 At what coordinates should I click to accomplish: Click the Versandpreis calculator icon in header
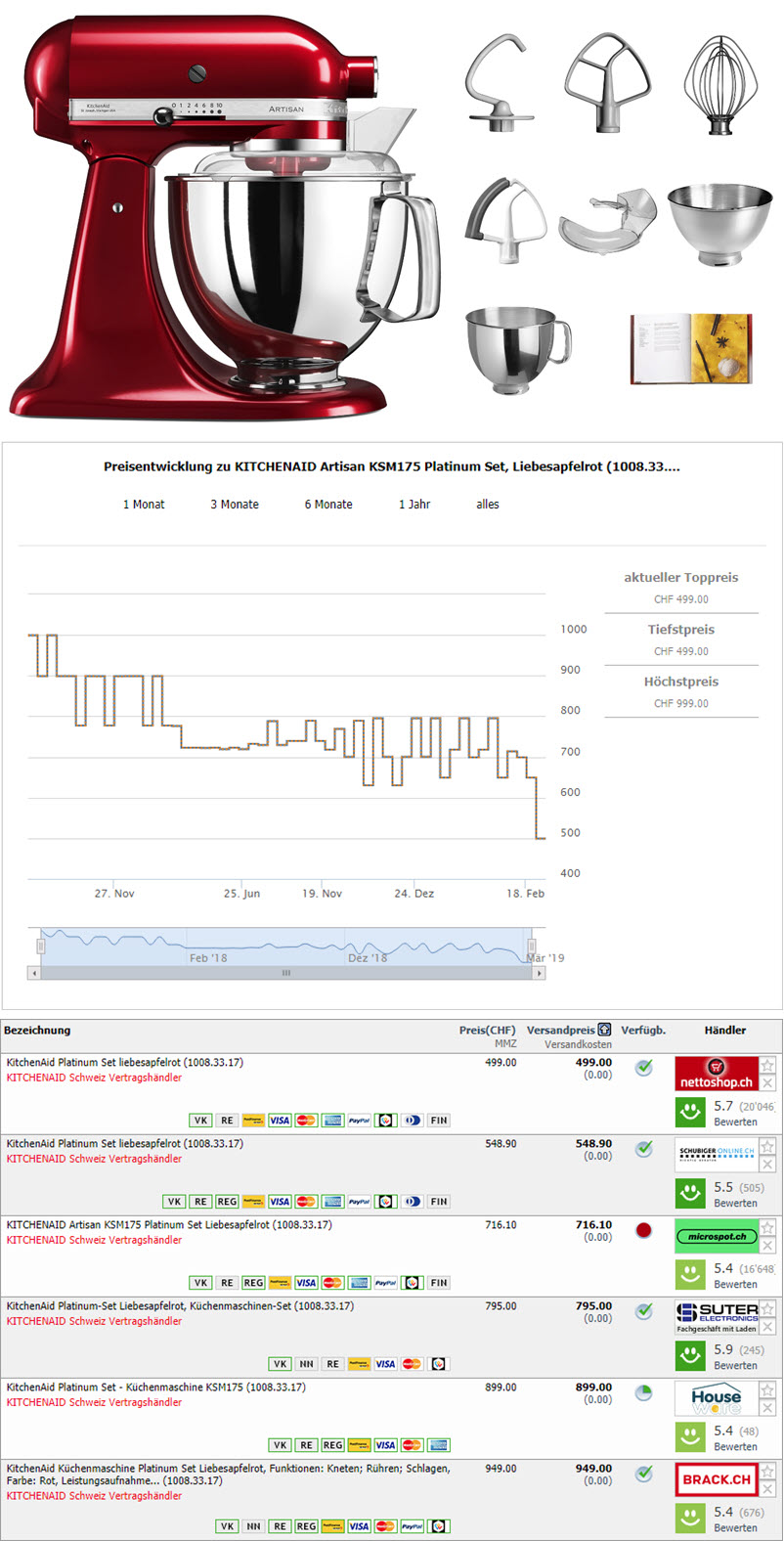coord(604,1030)
